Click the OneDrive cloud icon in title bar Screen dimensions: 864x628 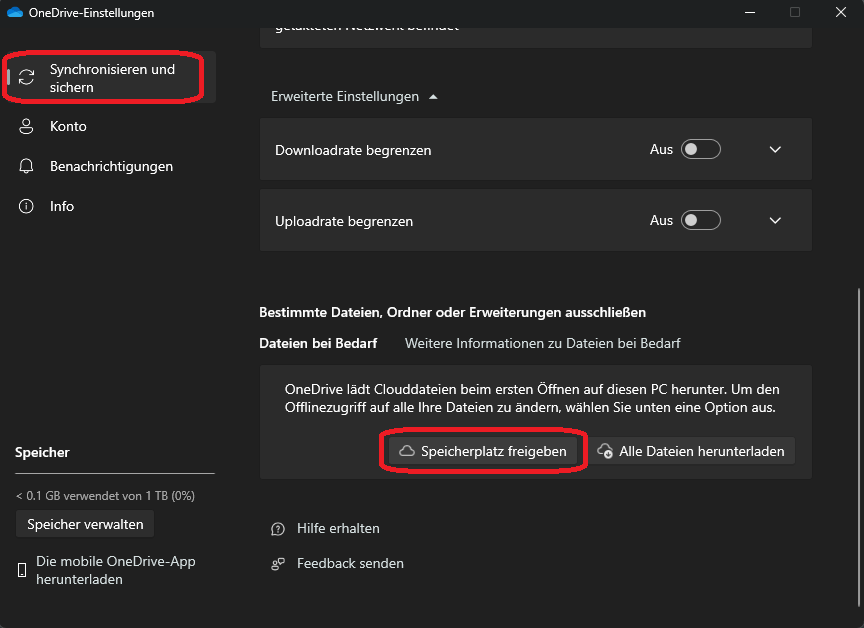click(15, 12)
